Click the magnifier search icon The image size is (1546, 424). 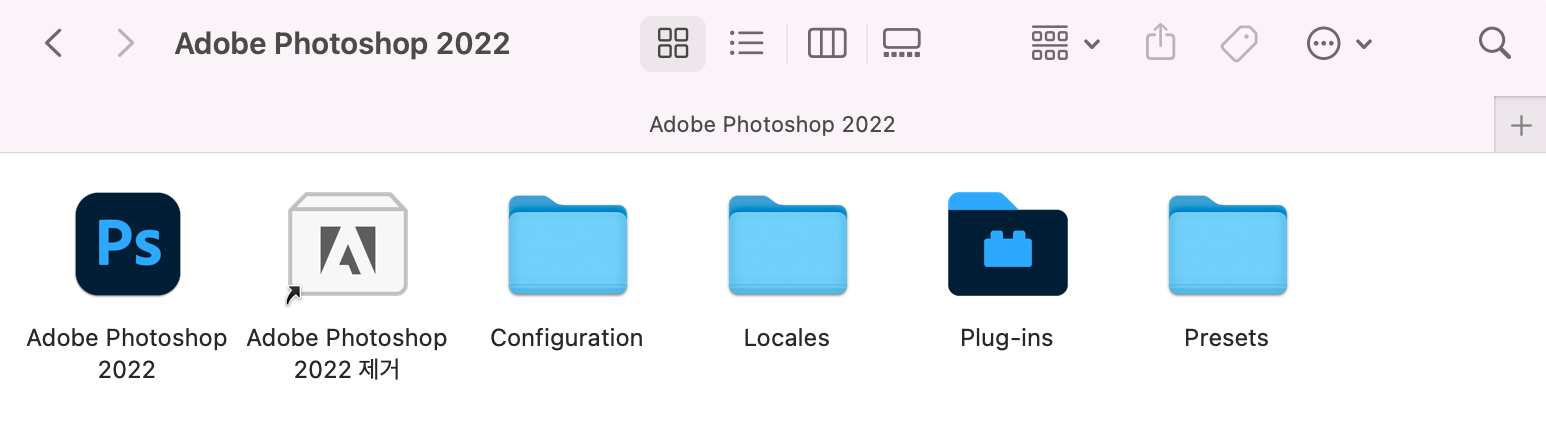(x=1494, y=43)
